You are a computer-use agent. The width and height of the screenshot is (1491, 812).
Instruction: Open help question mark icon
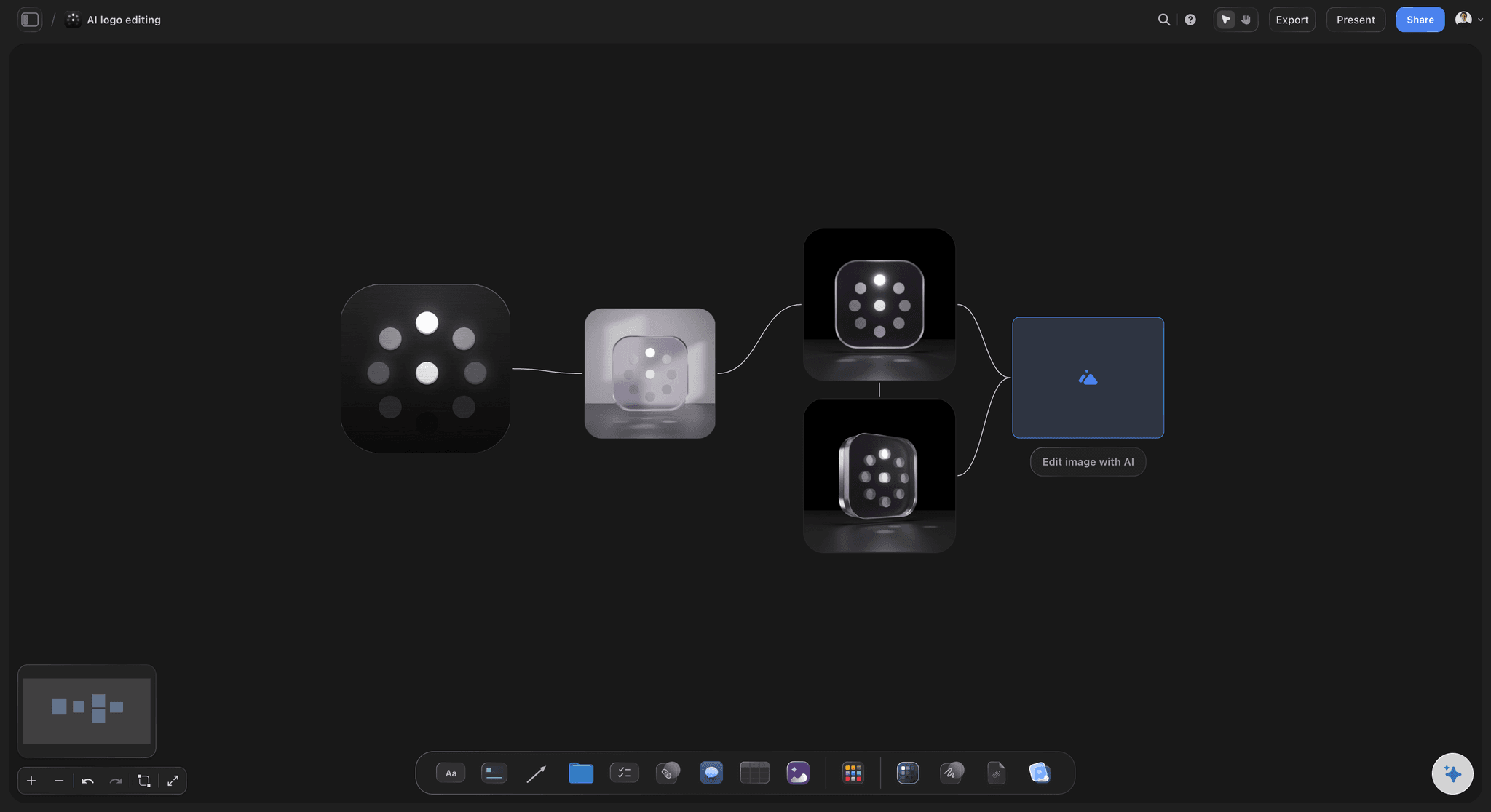(1190, 20)
